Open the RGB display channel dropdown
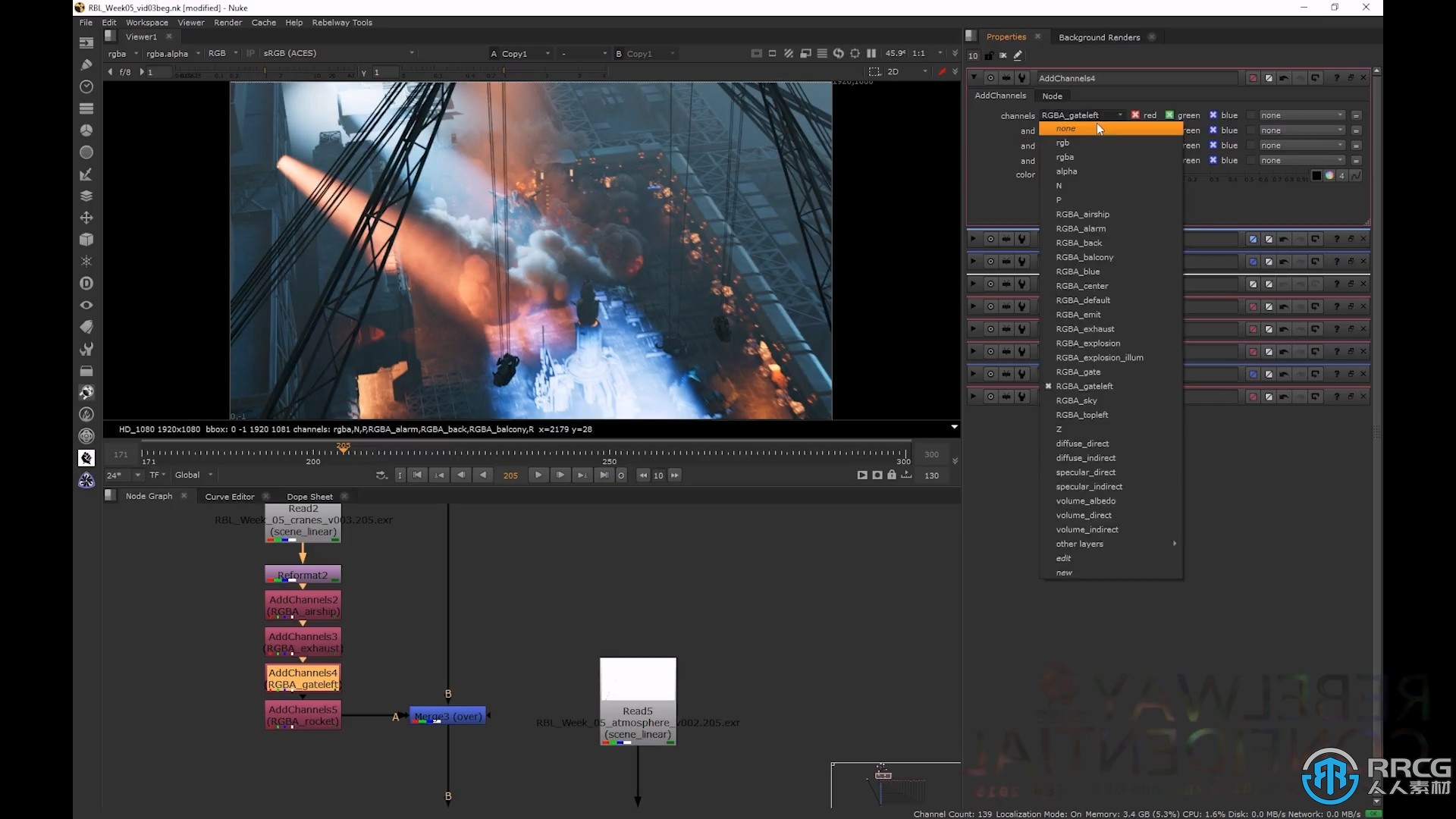 (223, 54)
